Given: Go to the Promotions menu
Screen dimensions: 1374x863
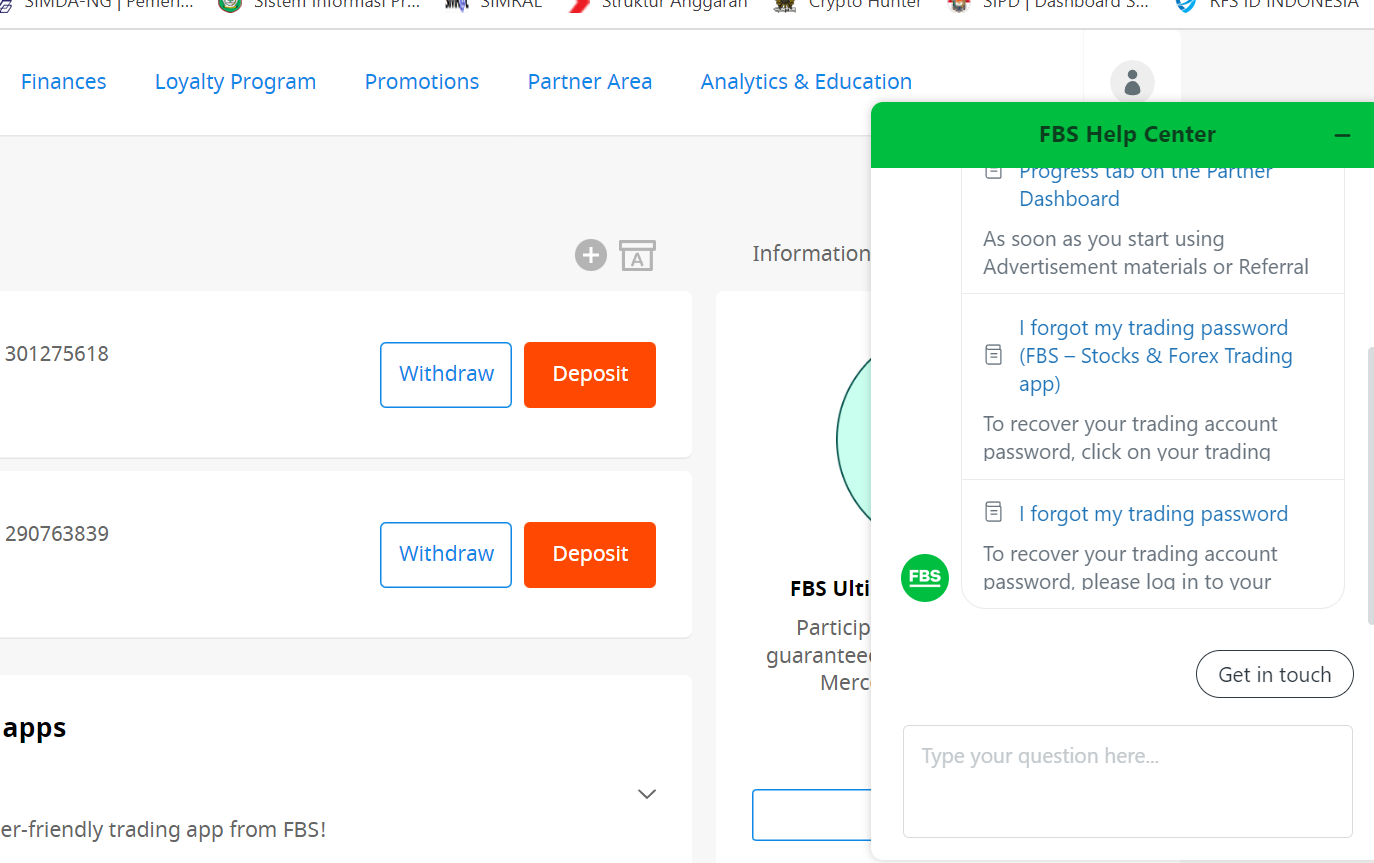Looking at the screenshot, I should click(x=421, y=82).
